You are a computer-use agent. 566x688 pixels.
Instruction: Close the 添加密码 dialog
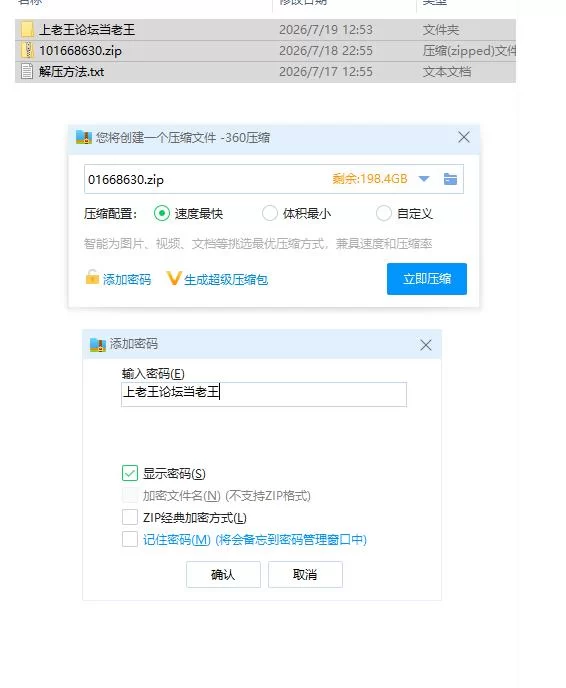click(426, 345)
